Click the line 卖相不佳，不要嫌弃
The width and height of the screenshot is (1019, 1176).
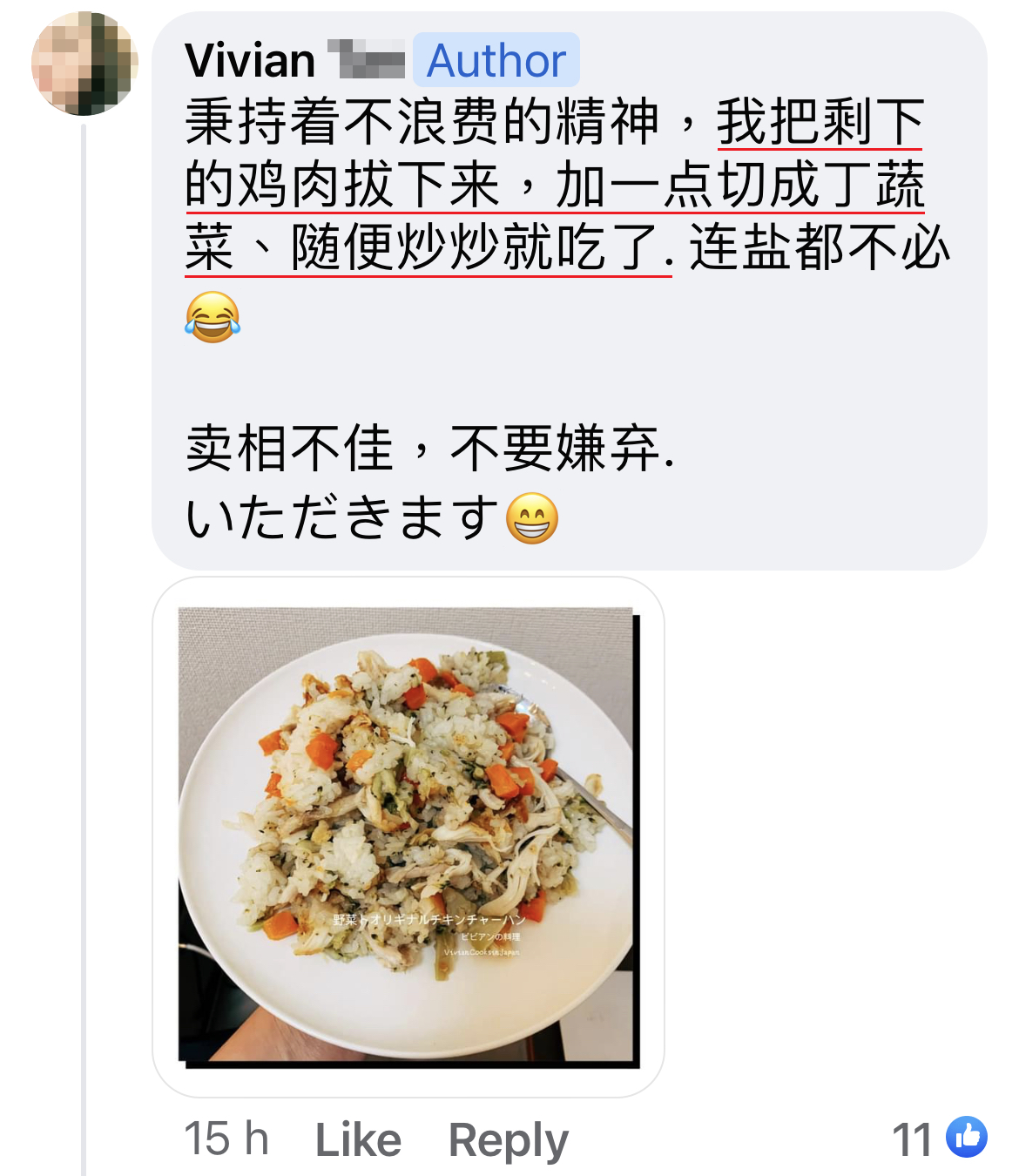429,449
